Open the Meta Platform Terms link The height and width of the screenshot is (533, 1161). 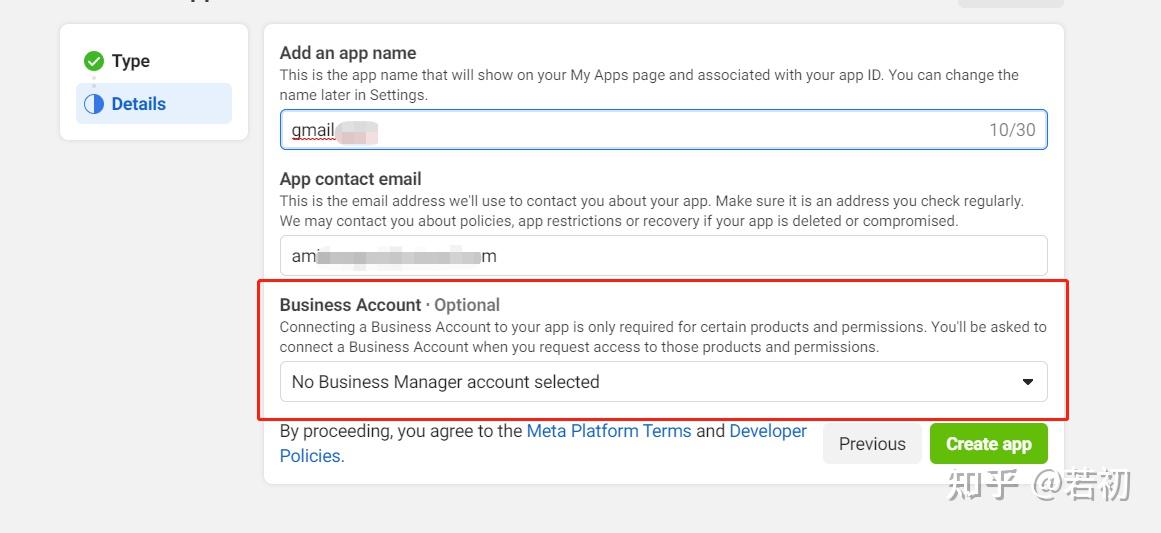point(608,431)
